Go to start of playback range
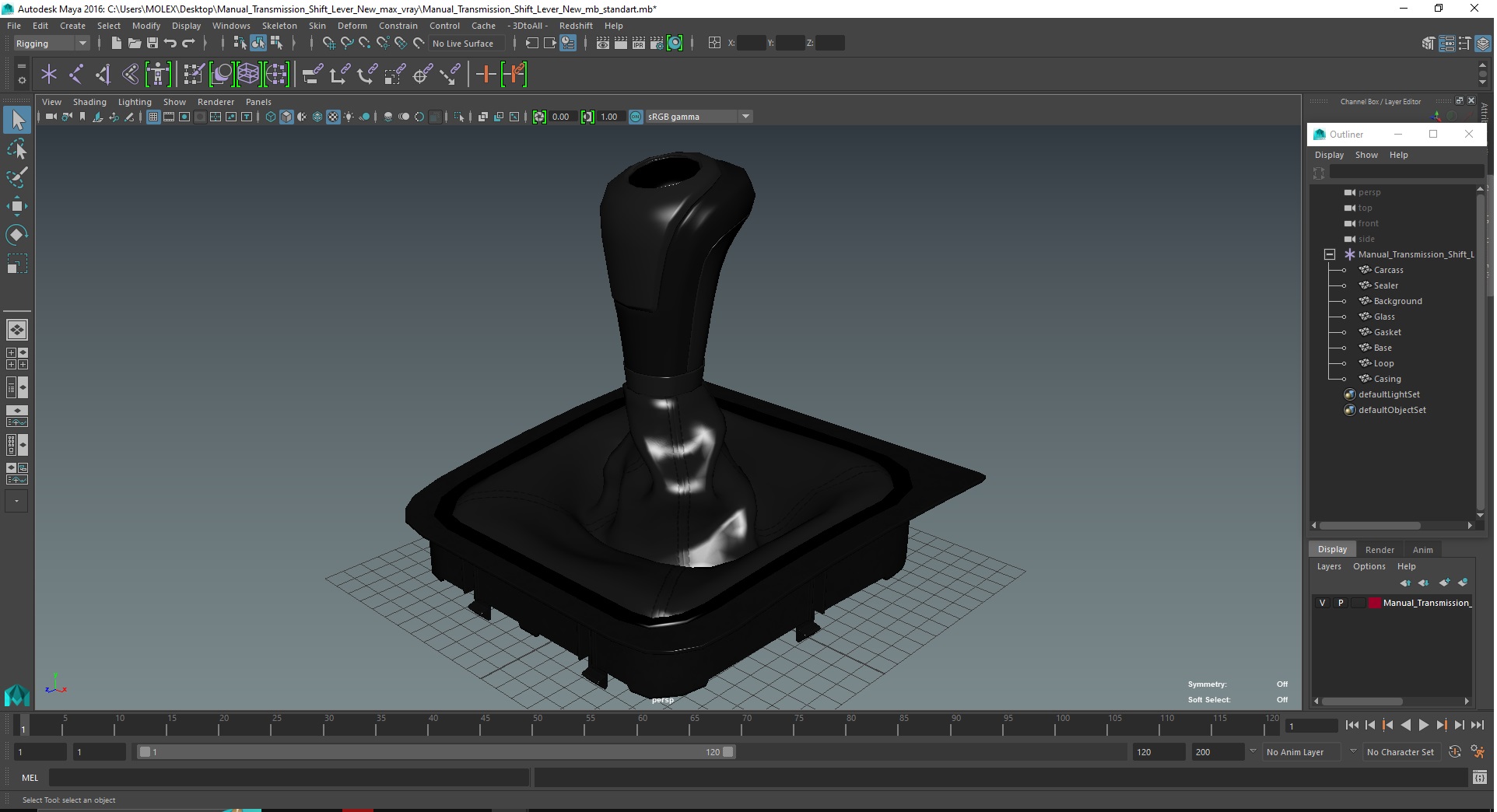 pyautogui.click(x=1352, y=725)
